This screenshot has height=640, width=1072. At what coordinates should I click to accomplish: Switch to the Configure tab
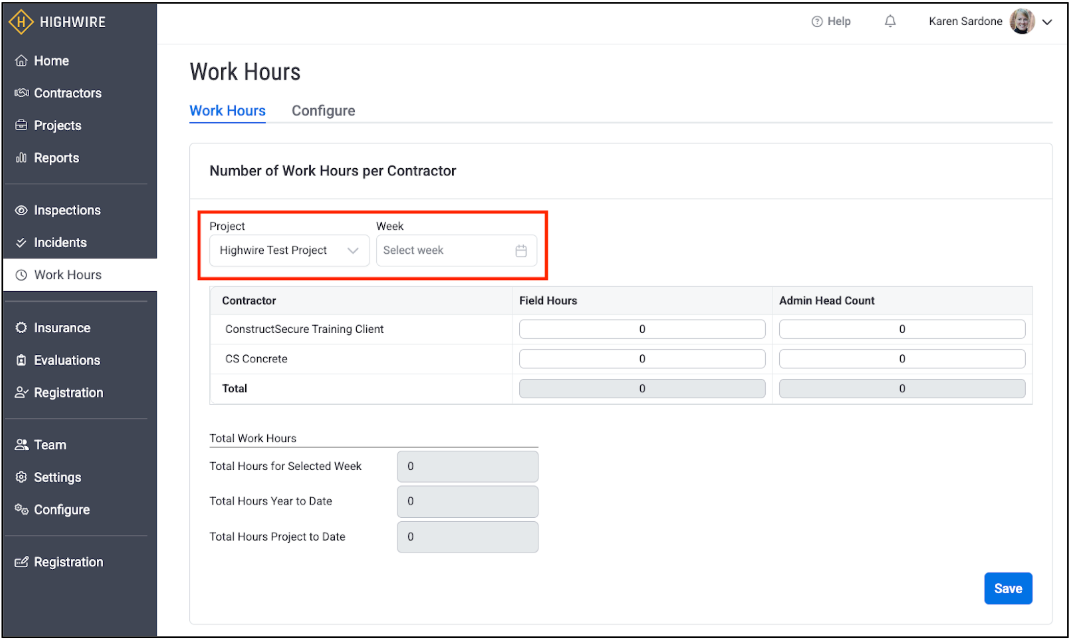click(x=323, y=111)
